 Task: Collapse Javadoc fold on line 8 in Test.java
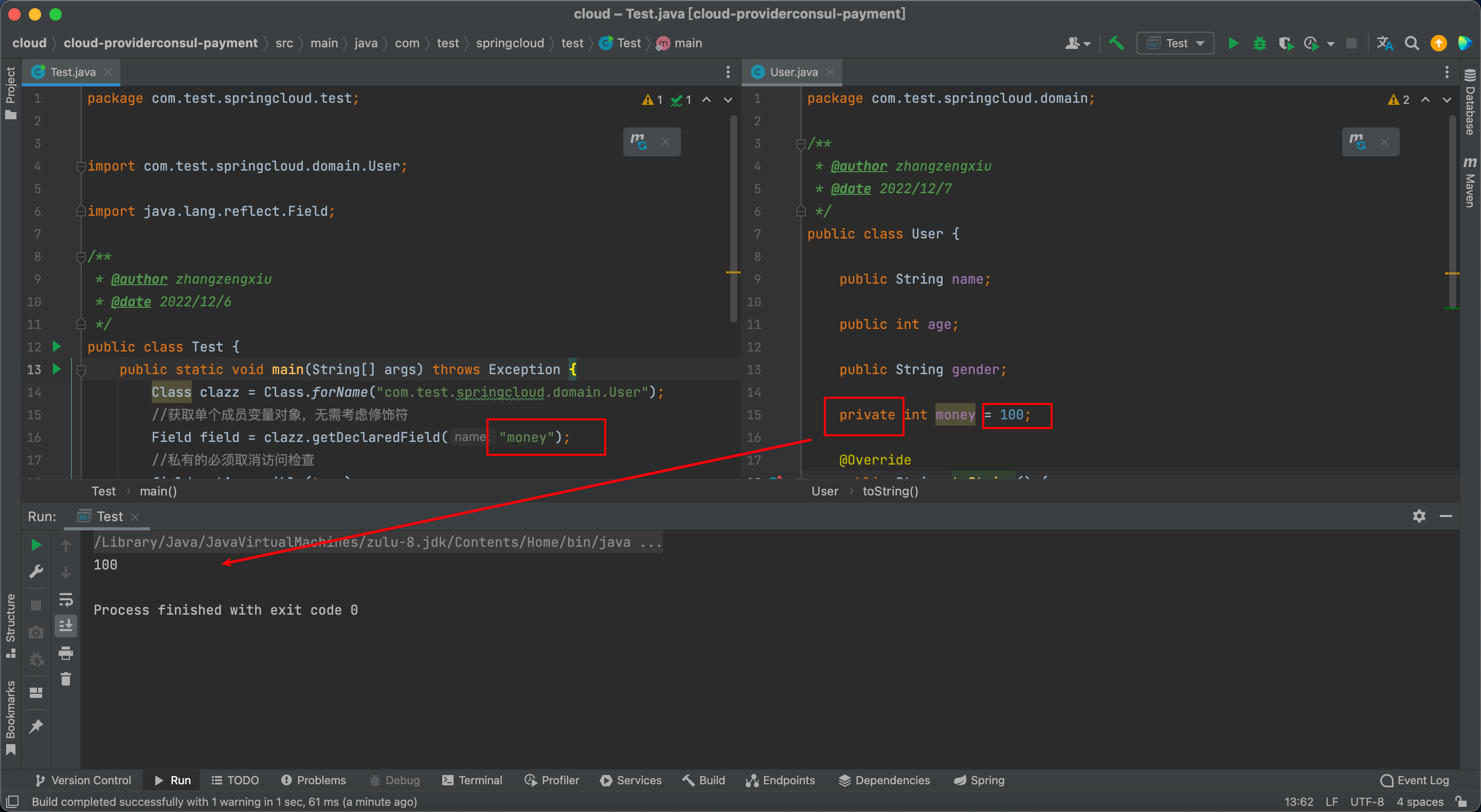pos(81,257)
